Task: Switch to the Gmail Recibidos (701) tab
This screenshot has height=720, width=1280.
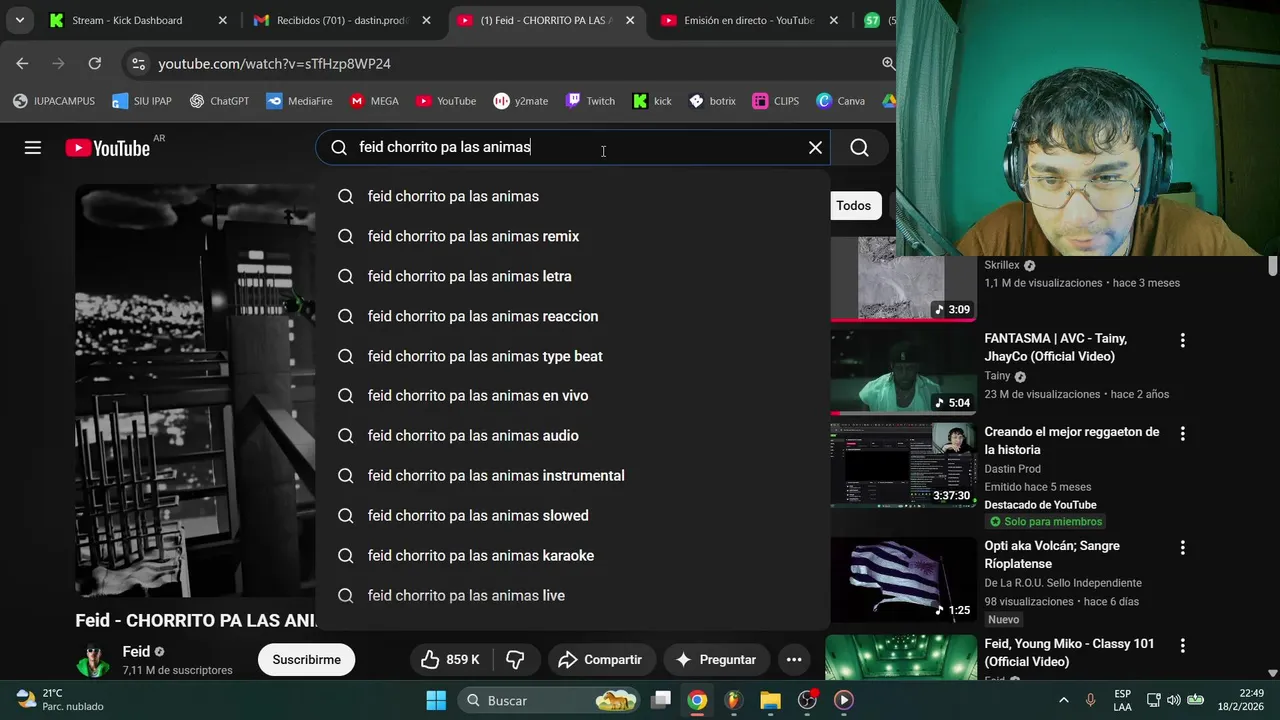Action: (x=343, y=20)
